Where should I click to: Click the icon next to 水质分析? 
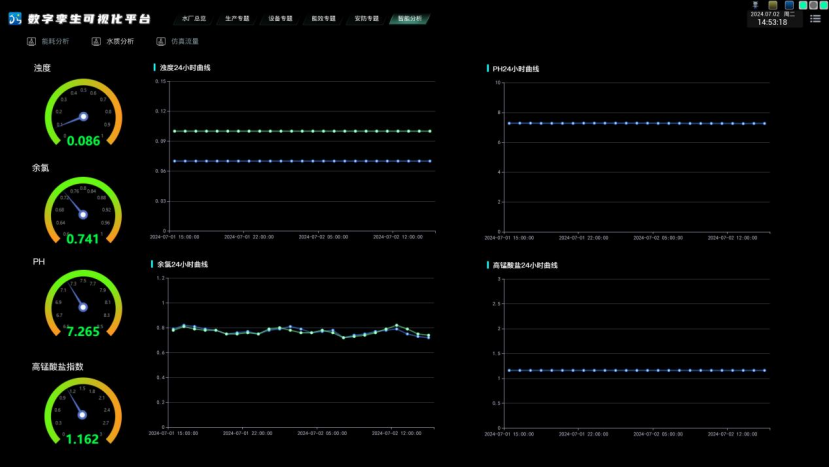96,41
